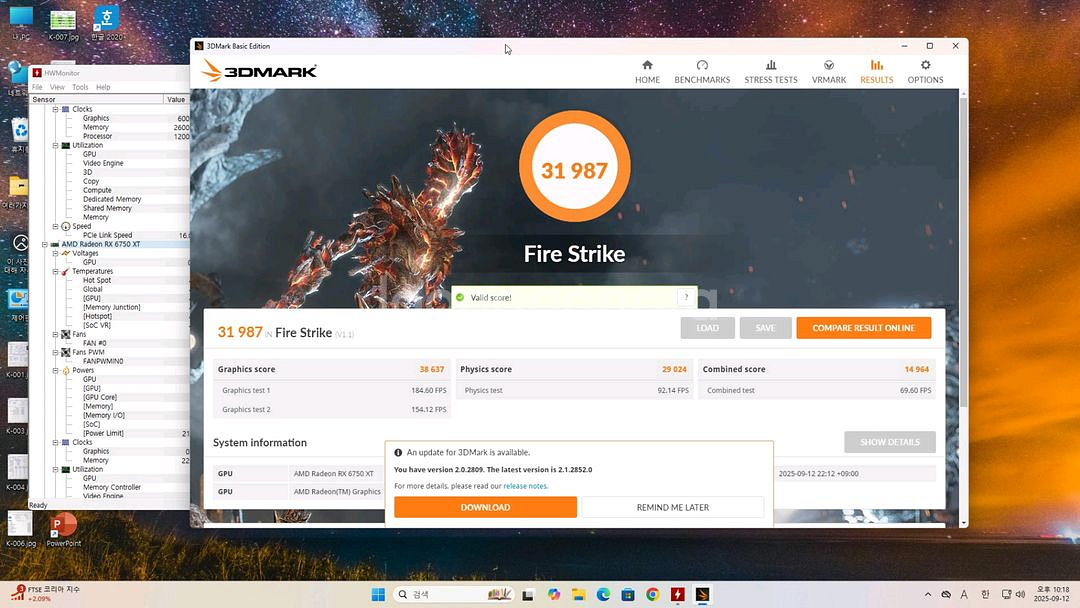
Task: Click the Value column header in HWMonitor
Action: (176, 99)
